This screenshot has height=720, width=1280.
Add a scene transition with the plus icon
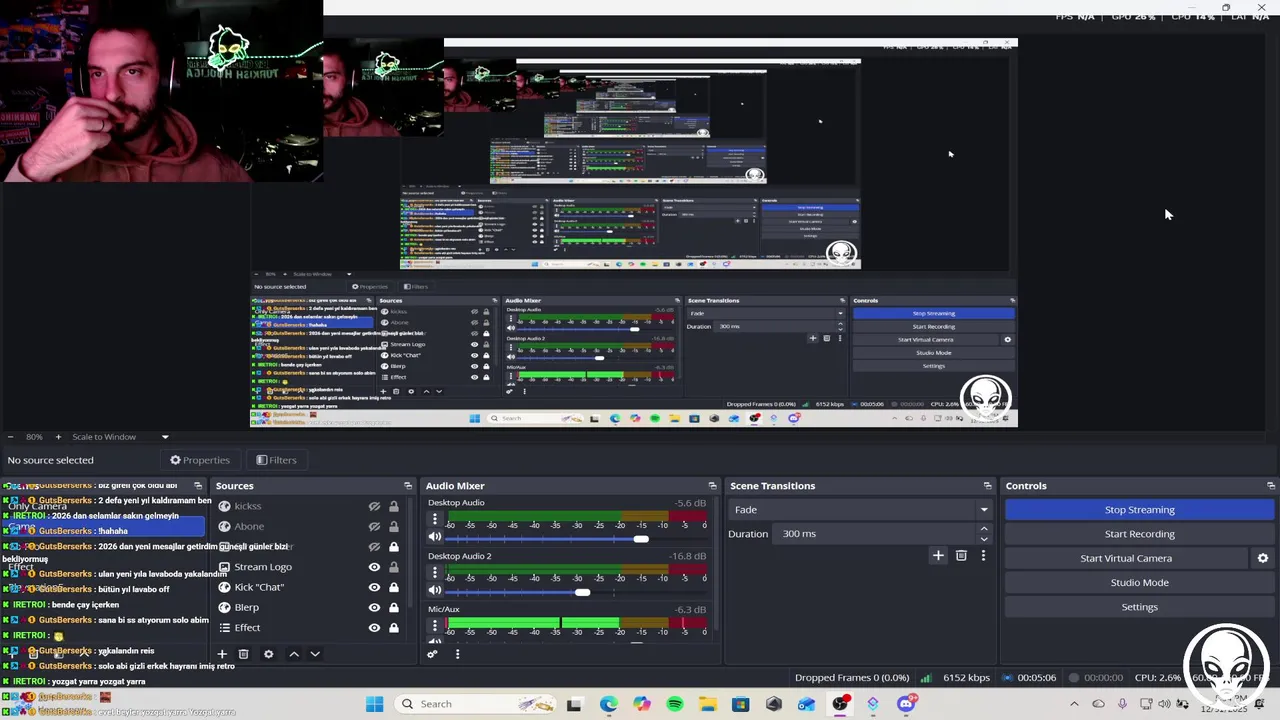(x=938, y=556)
